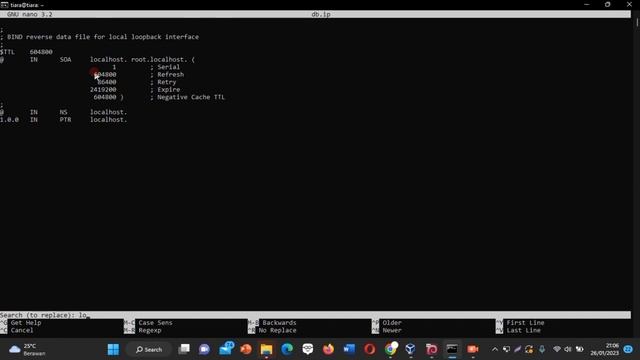Open the Wi-Fi network tray icon
This screenshot has height=360, width=640.
pos(557,349)
